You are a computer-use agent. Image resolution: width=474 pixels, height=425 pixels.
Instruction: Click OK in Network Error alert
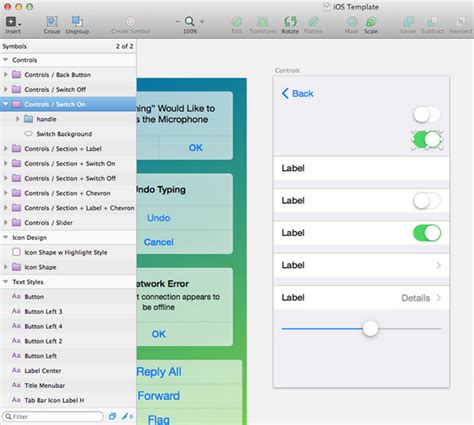coord(159,334)
